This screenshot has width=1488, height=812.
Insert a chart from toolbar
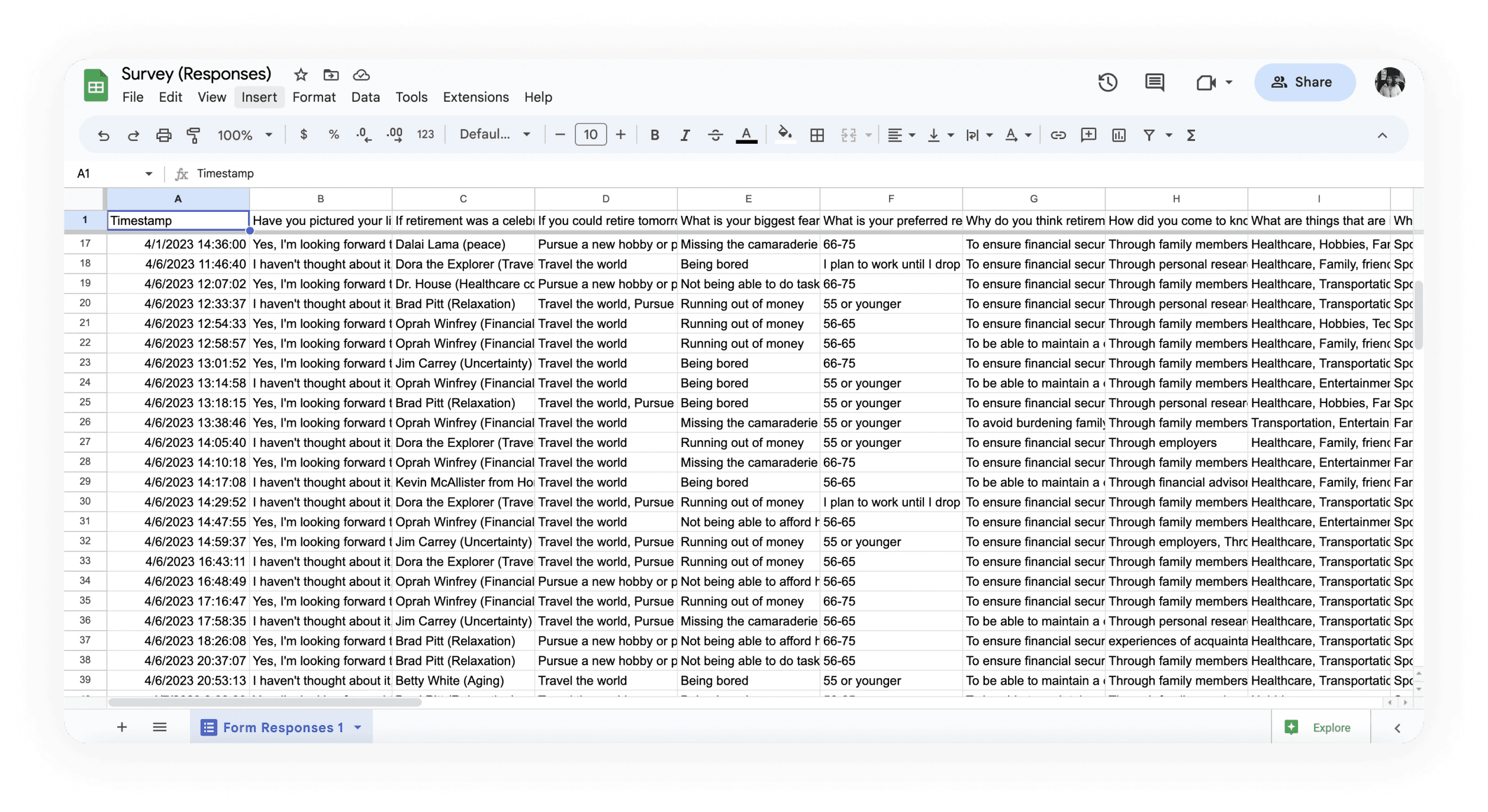(1119, 136)
